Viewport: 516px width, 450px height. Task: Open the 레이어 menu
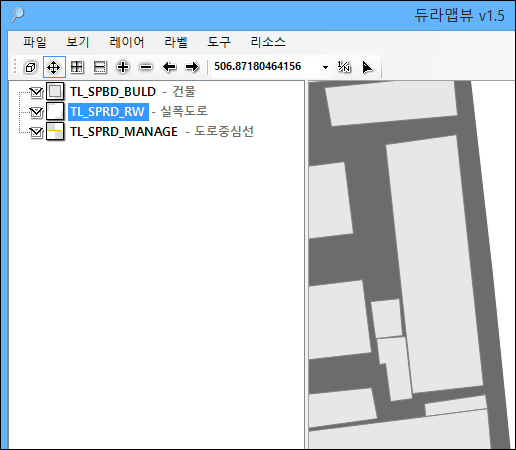point(127,42)
